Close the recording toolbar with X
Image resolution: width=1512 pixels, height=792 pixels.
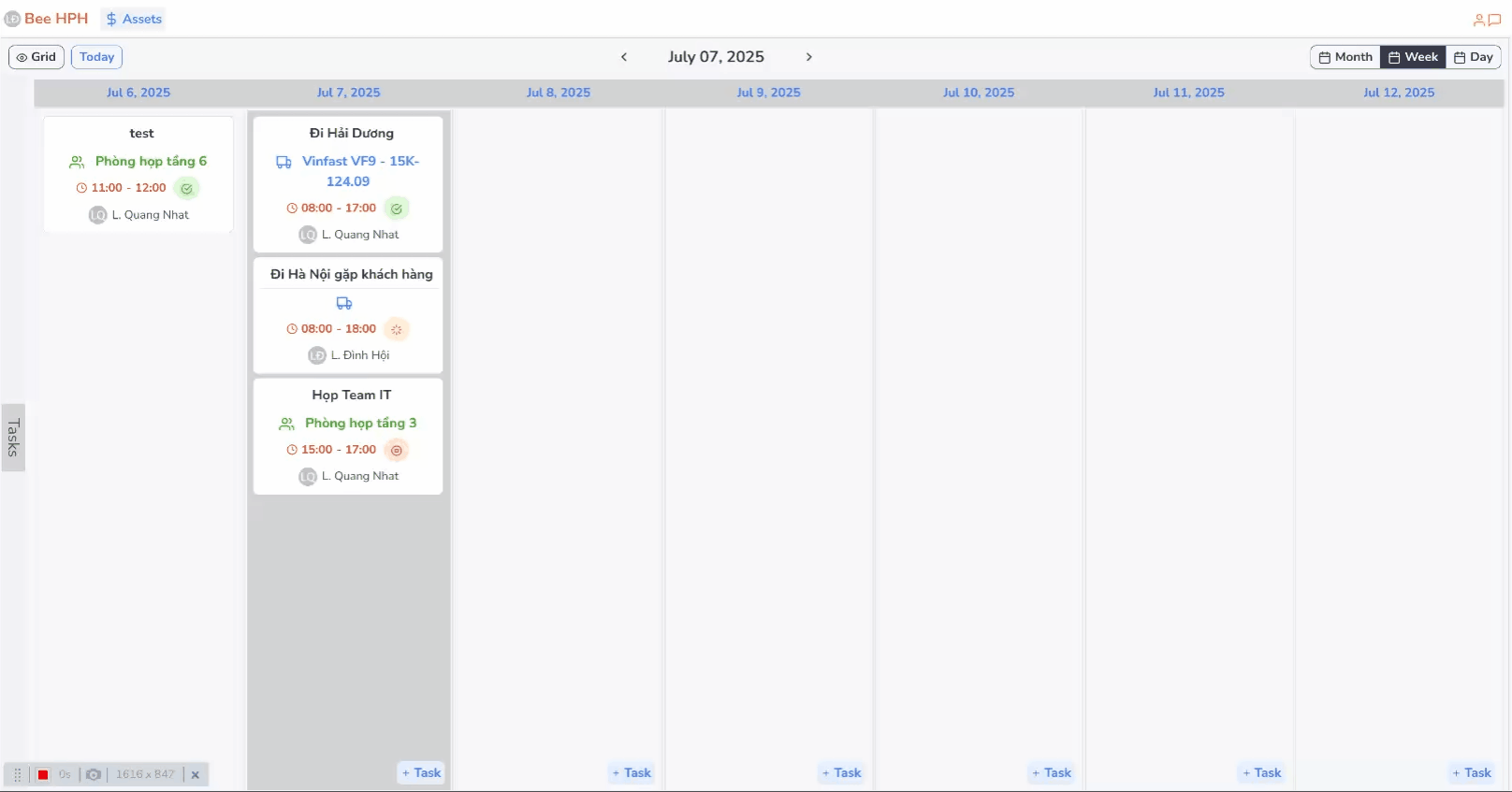tap(196, 775)
